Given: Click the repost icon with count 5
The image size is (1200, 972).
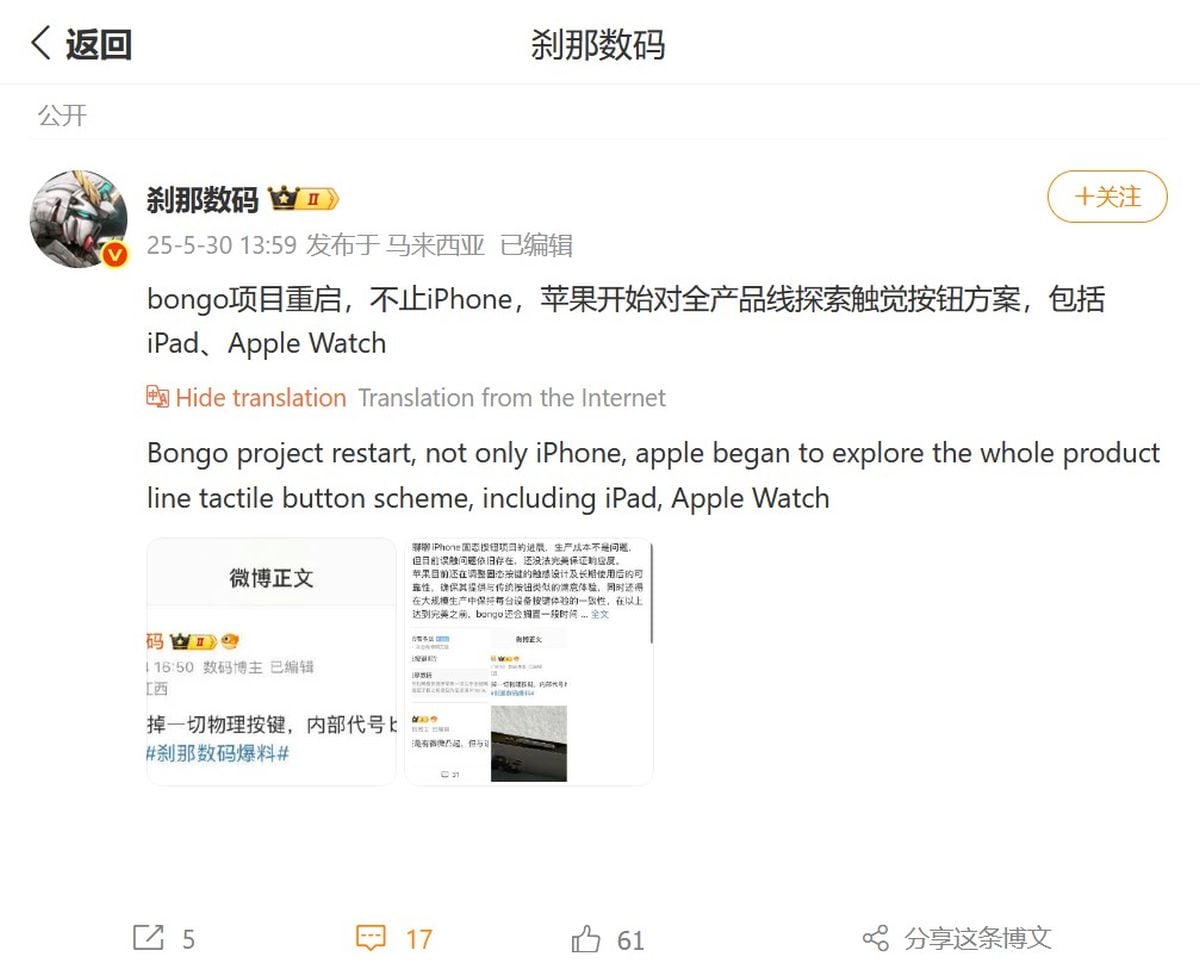Looking at the screenshot, I should click(148, 937).
